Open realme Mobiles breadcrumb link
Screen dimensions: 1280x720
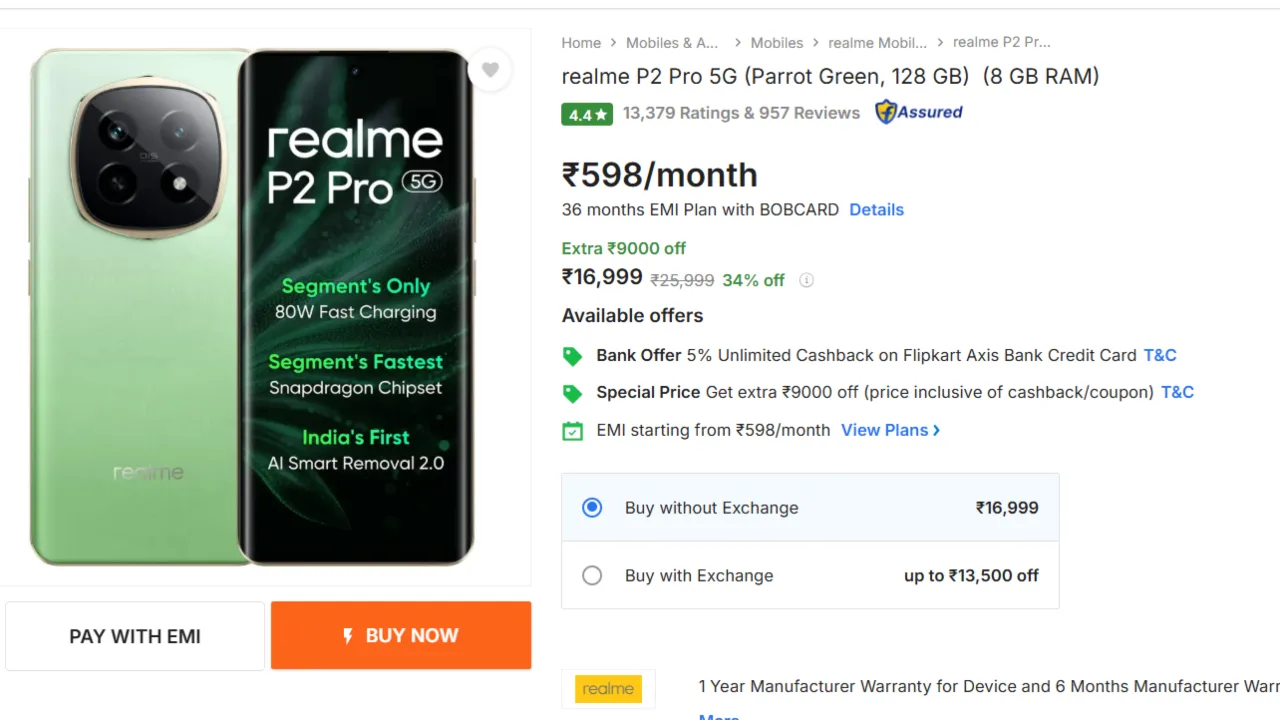click(x=877, y=43)
